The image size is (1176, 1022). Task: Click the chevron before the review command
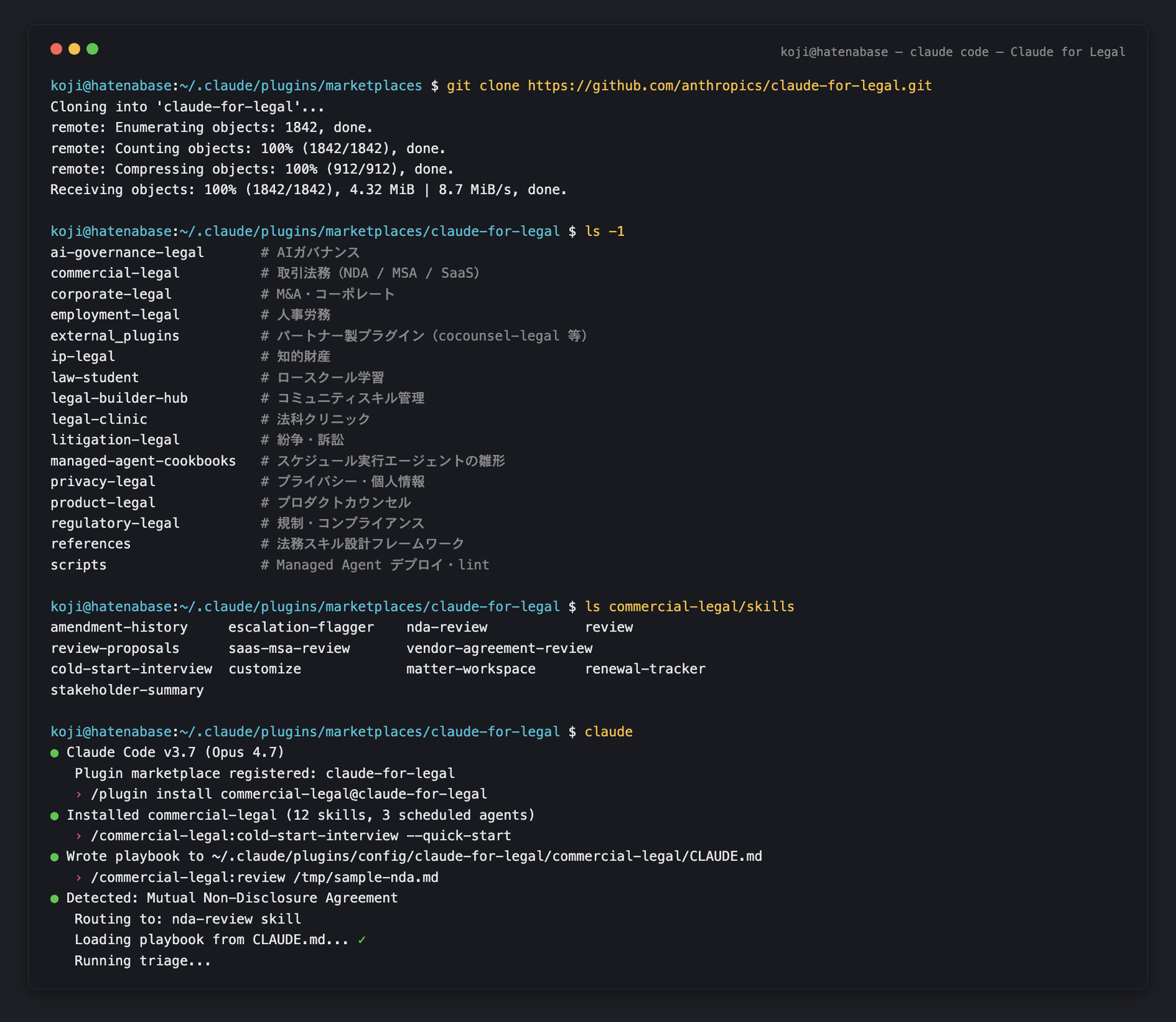[x=79, y=878]
